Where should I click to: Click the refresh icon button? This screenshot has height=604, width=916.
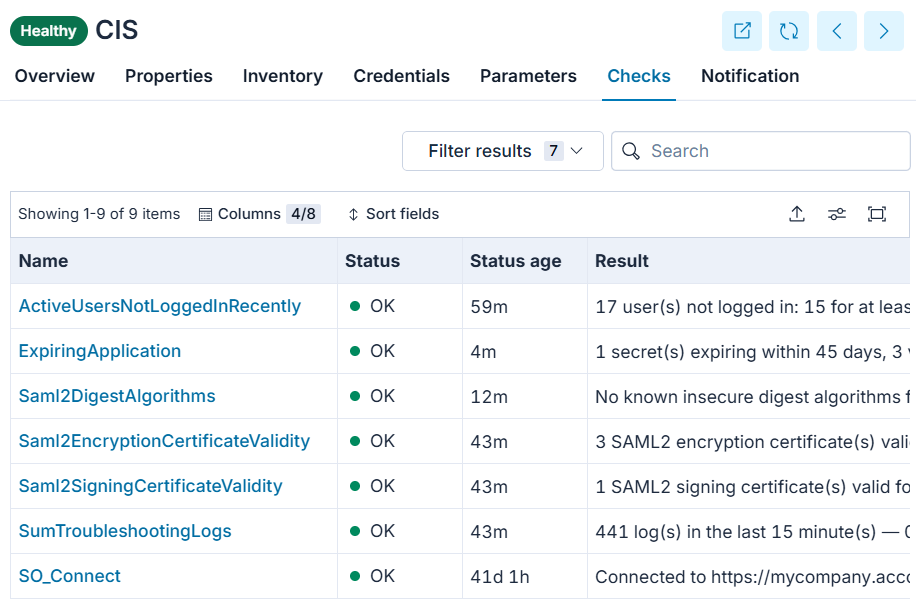[789, 31]
